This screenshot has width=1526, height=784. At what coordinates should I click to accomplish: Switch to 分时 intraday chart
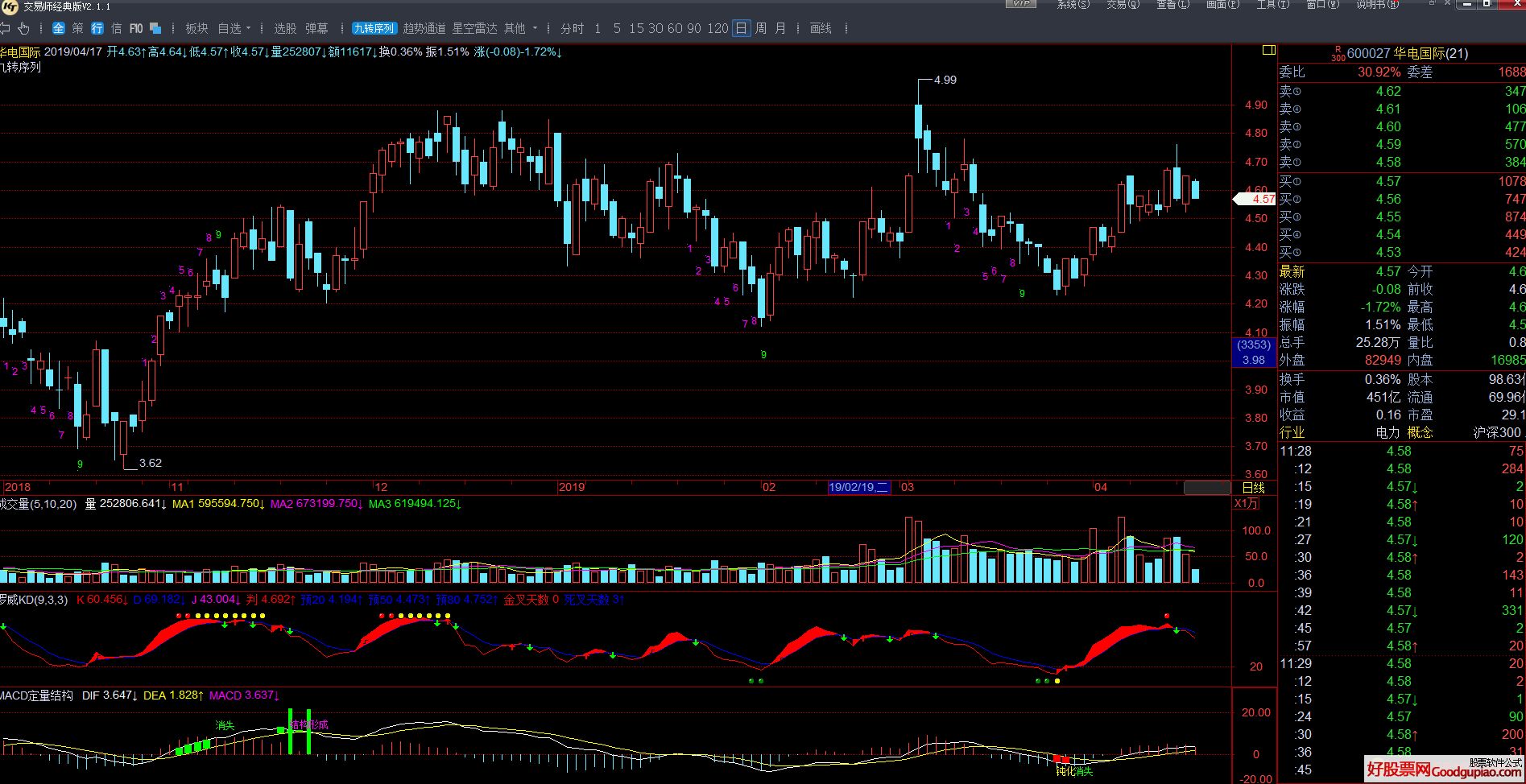573,28
